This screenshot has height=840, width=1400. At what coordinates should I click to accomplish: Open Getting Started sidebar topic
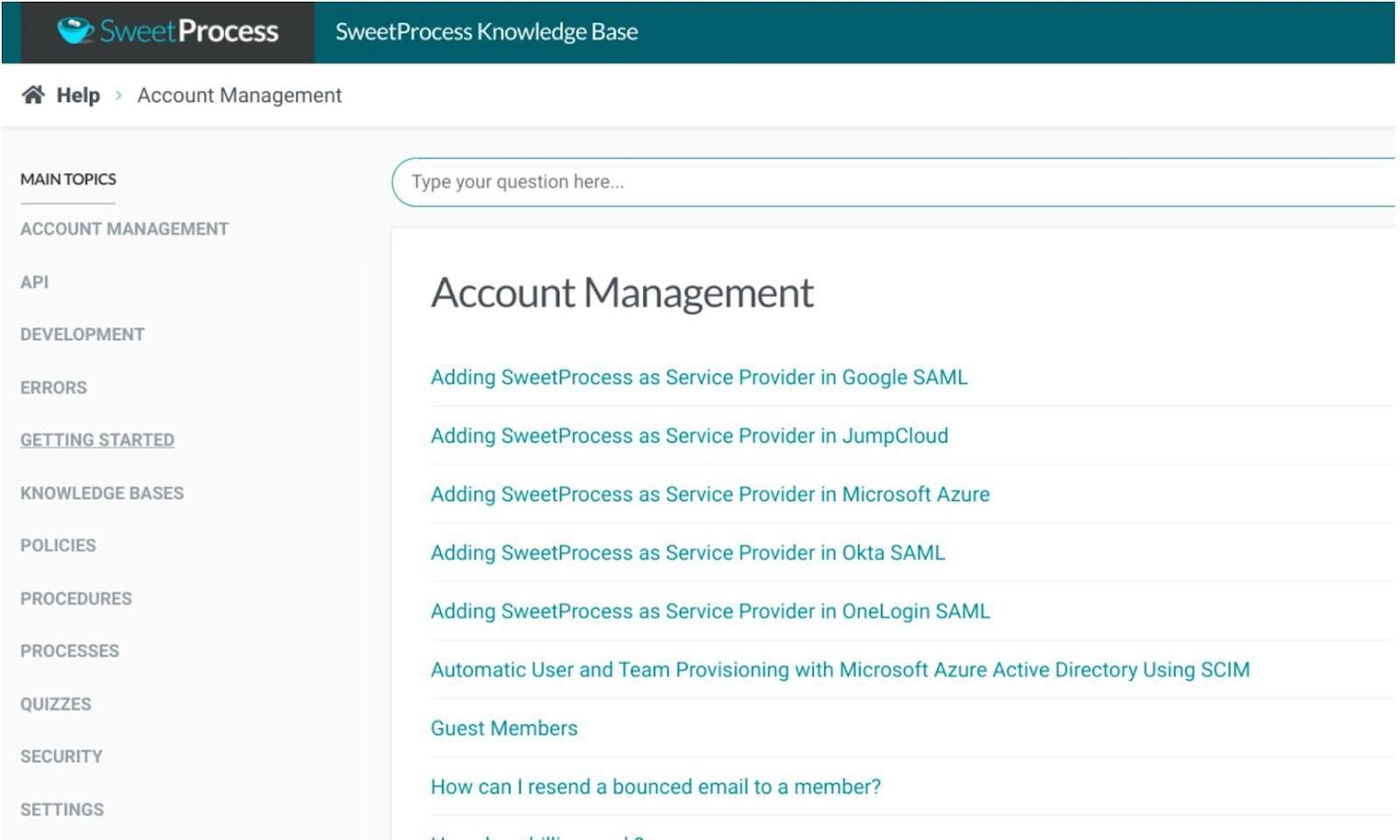click(97, 440)
